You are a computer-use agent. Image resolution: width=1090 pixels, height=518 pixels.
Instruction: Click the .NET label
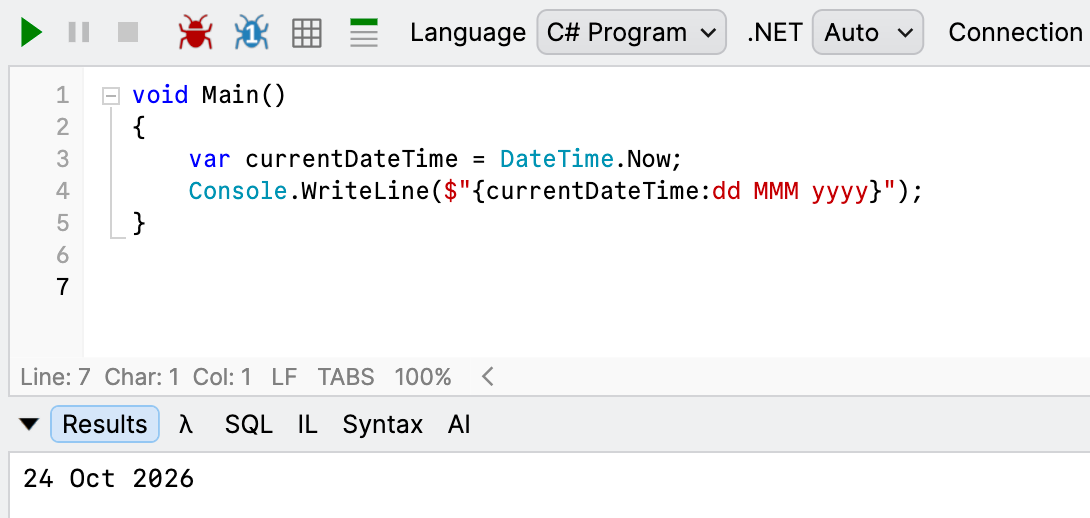775,32
